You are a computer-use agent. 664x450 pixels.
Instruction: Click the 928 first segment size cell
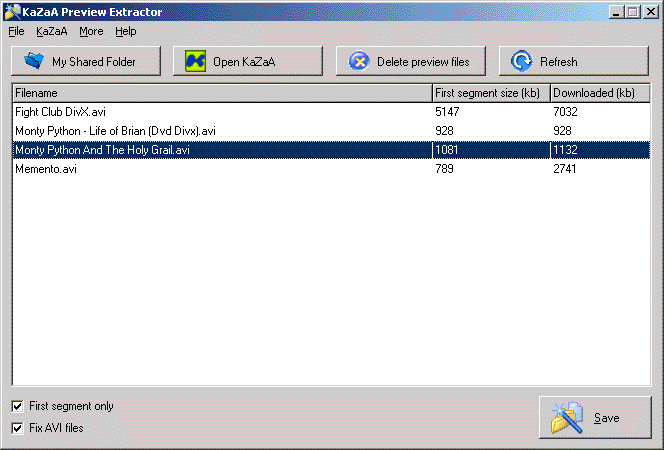tap(444, 131)
